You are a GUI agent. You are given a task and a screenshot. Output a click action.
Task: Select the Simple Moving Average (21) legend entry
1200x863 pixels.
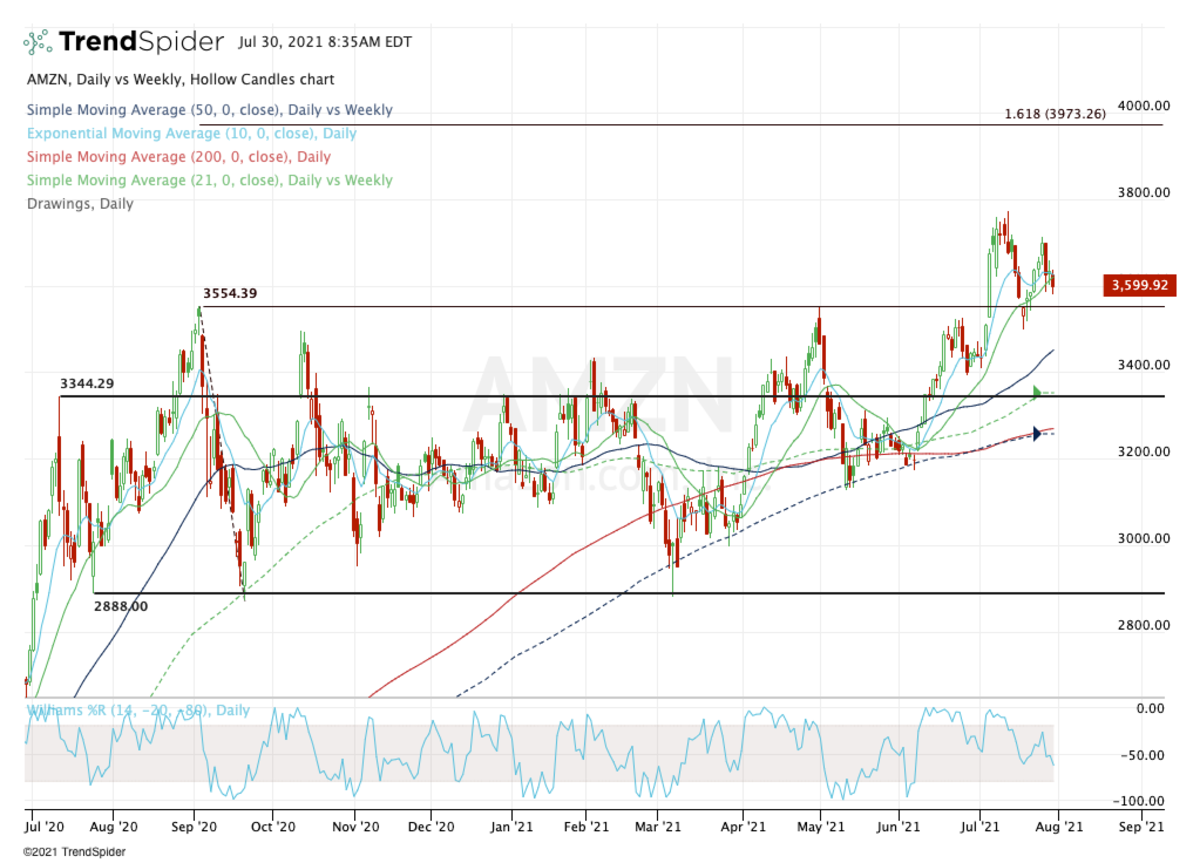click(x=209, y=180)
